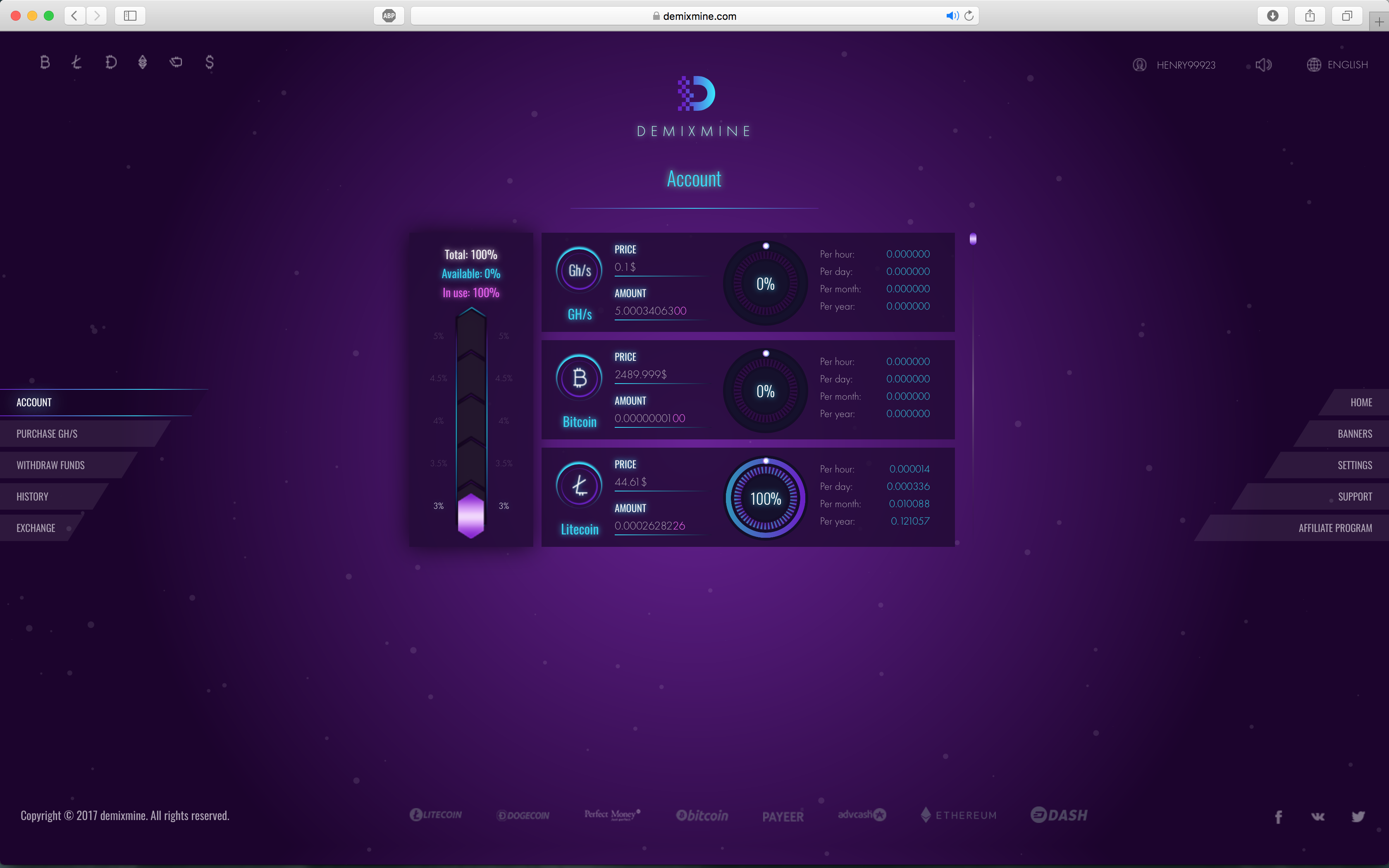The width and height of the screenshot is (1389, 868).
Task: Open the Purchase GH/S menu item
Action: [47, 434]
